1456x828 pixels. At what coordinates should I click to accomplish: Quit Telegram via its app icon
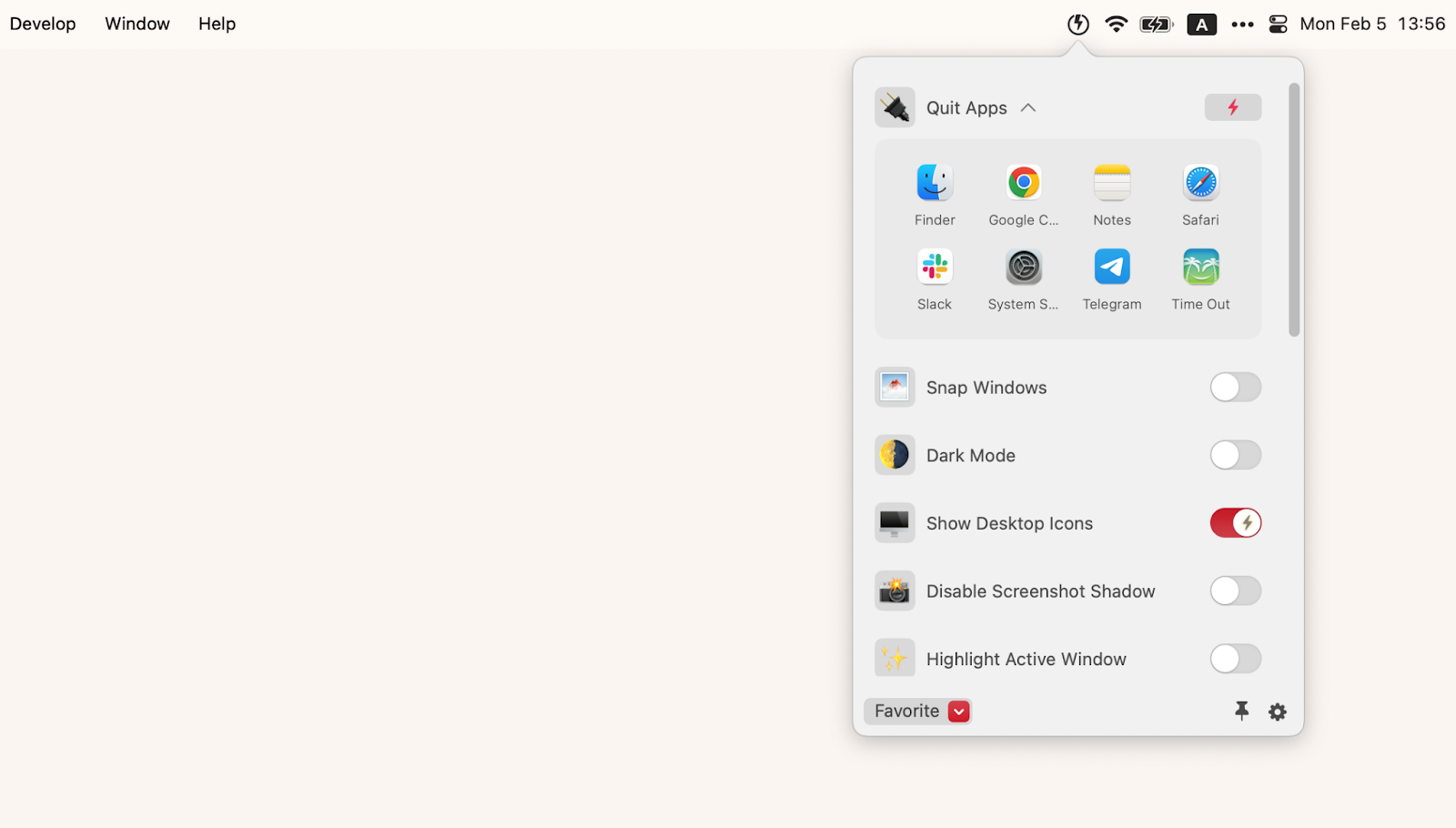pos(1111,268)
